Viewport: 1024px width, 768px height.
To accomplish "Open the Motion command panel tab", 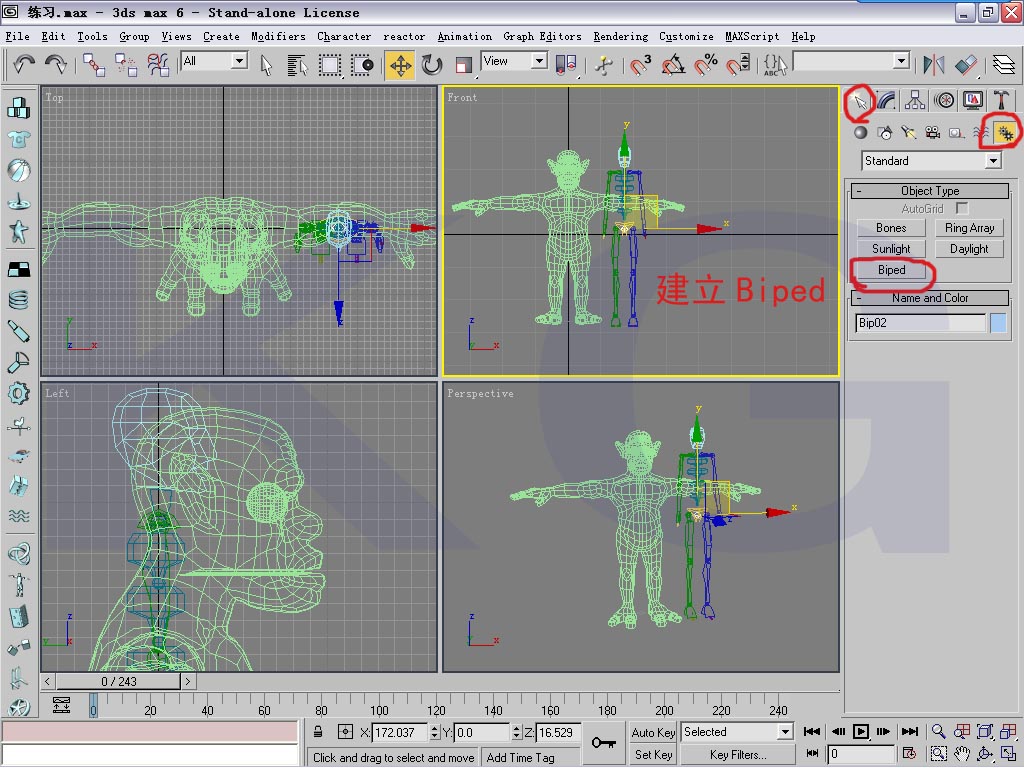I will point(944,100).
